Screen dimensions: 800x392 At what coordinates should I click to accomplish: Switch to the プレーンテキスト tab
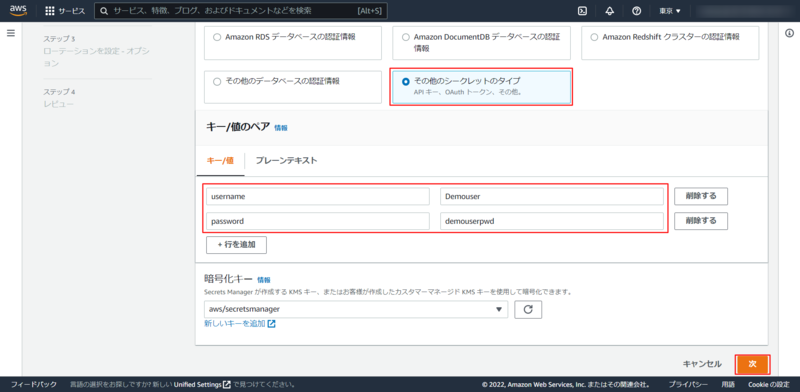(x=286, y=160)
